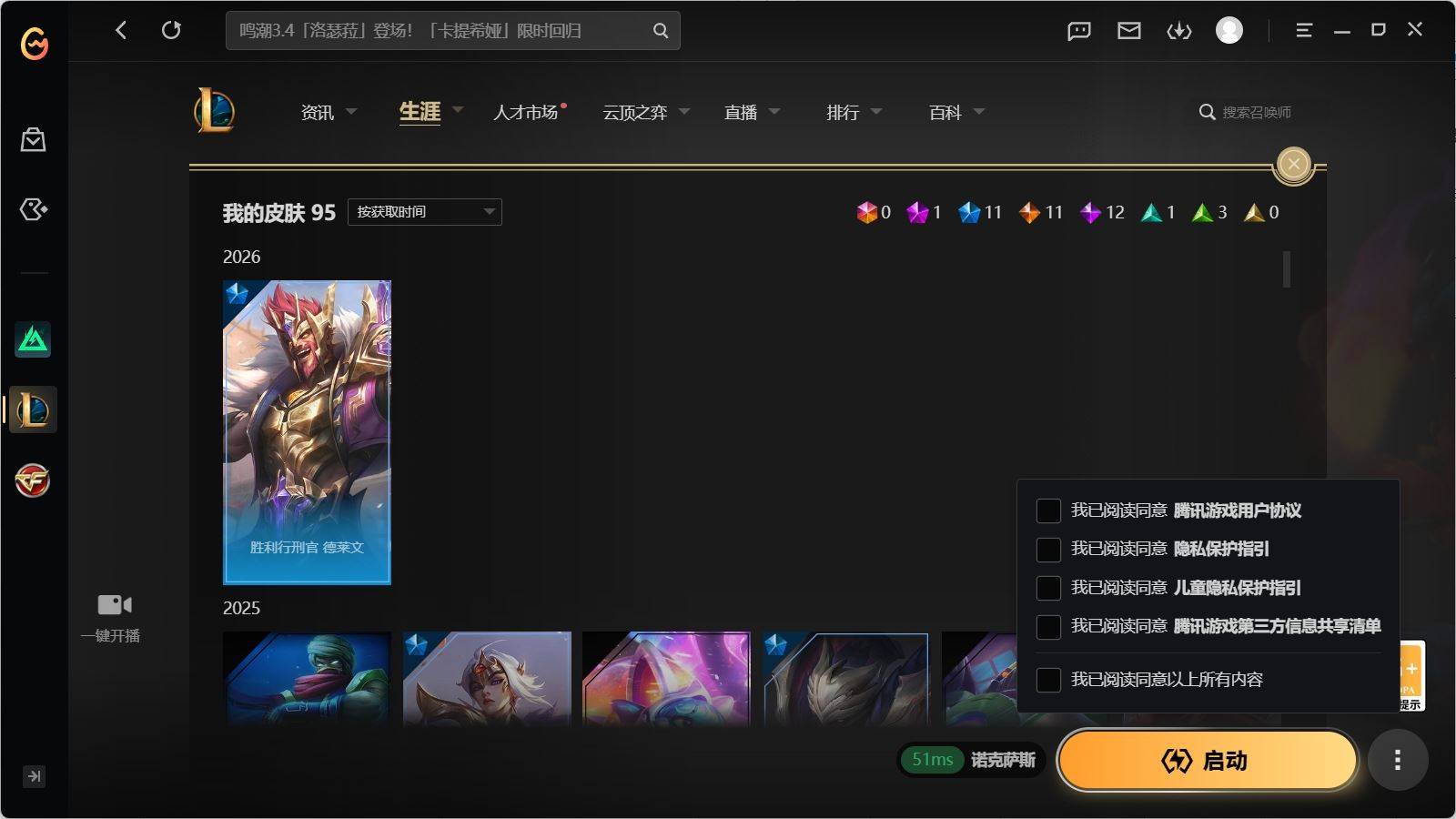
Task: Open 胜利行刑官 德莱文 skin card
Action: [307, 432]
